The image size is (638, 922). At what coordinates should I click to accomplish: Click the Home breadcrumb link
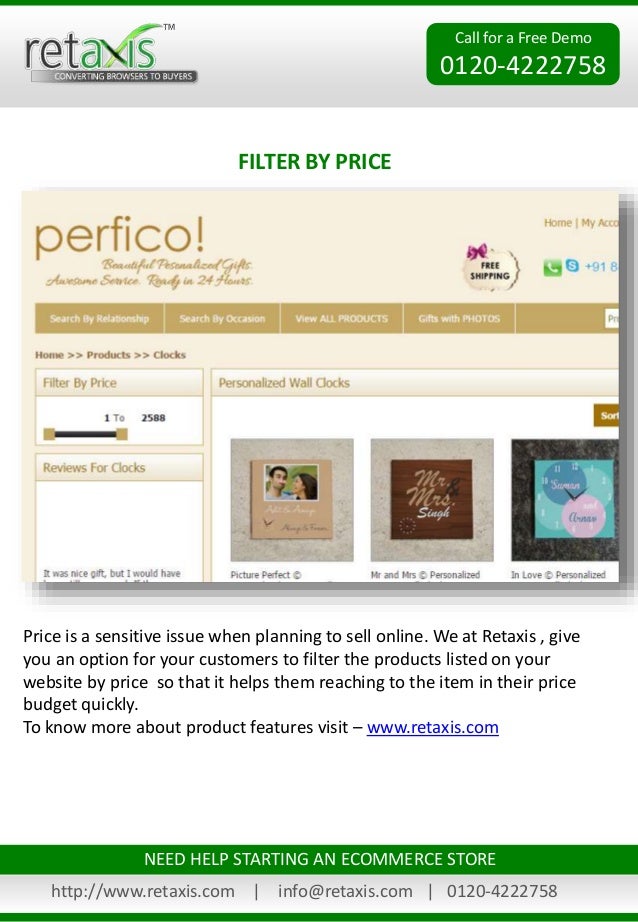pyautogui.click(x=49, y=355)
